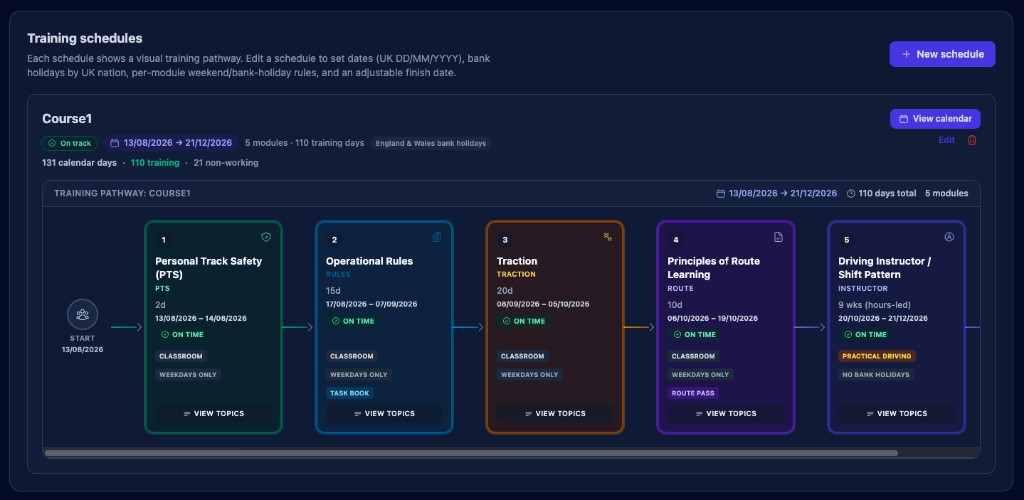1024x500 pixels.
Task: Click the Operational Rules card title
Action: (370, 261)
